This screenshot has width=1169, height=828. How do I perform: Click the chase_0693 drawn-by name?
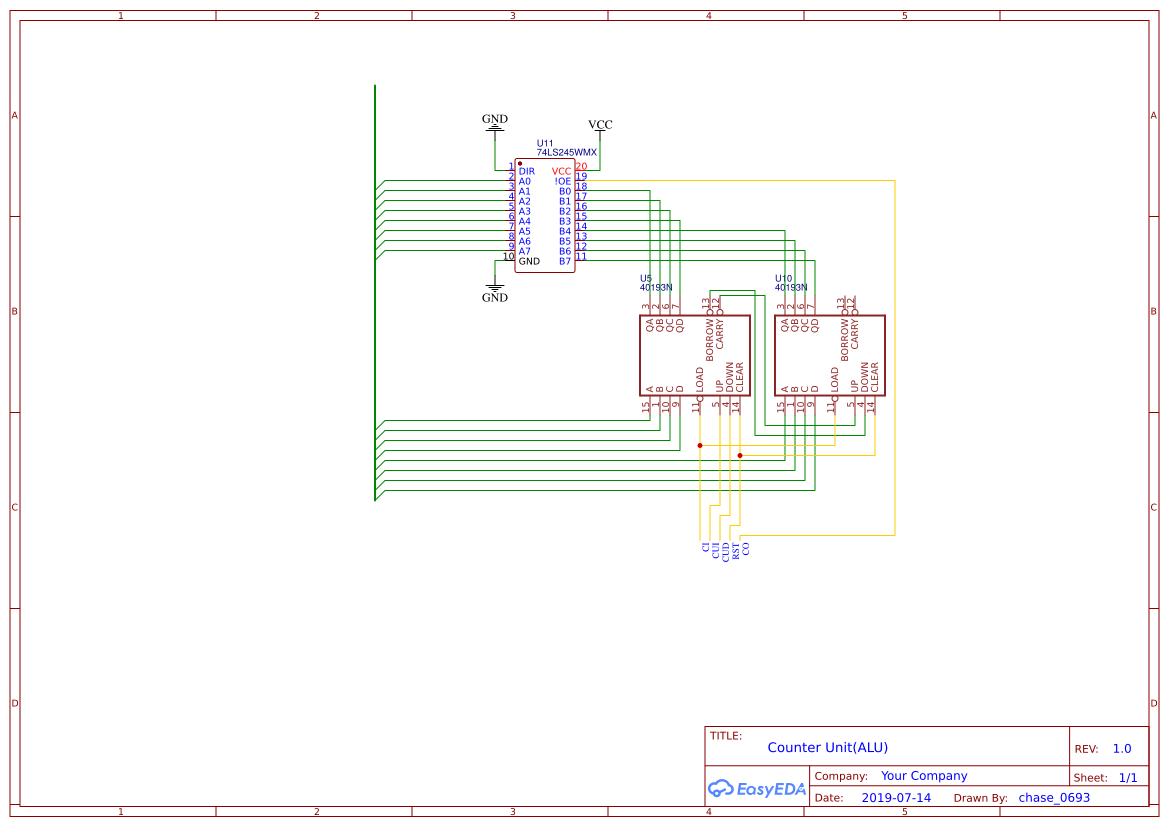coord(1054,798)
